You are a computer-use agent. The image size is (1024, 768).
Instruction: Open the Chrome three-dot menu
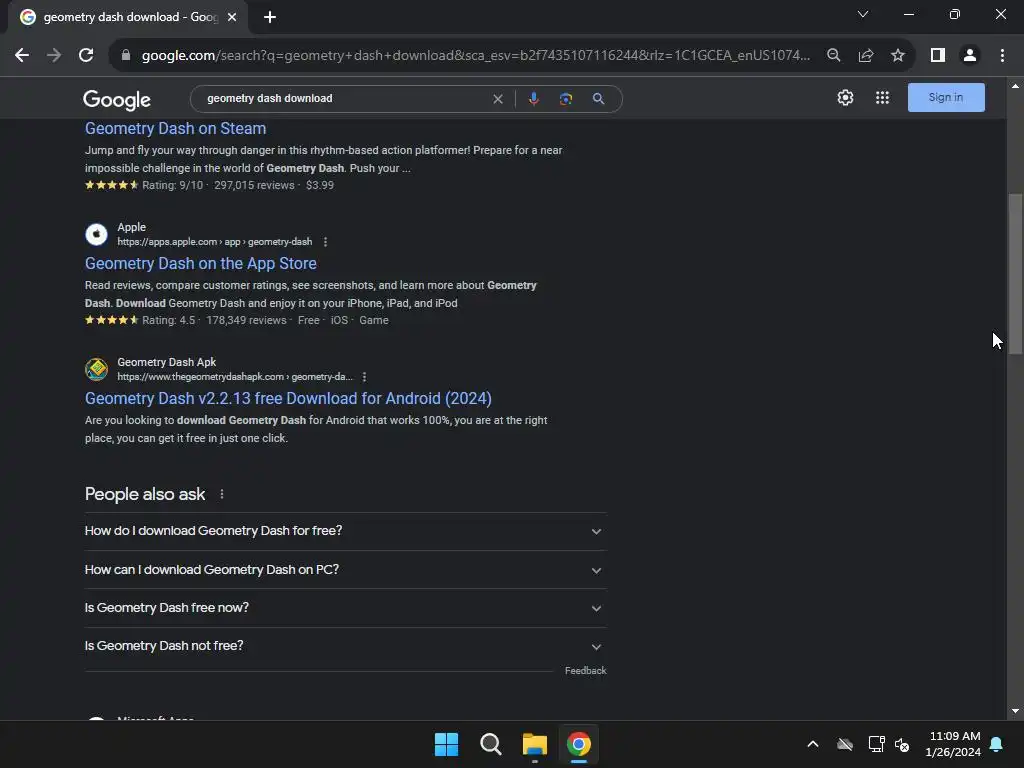(x=1002, y=56)
